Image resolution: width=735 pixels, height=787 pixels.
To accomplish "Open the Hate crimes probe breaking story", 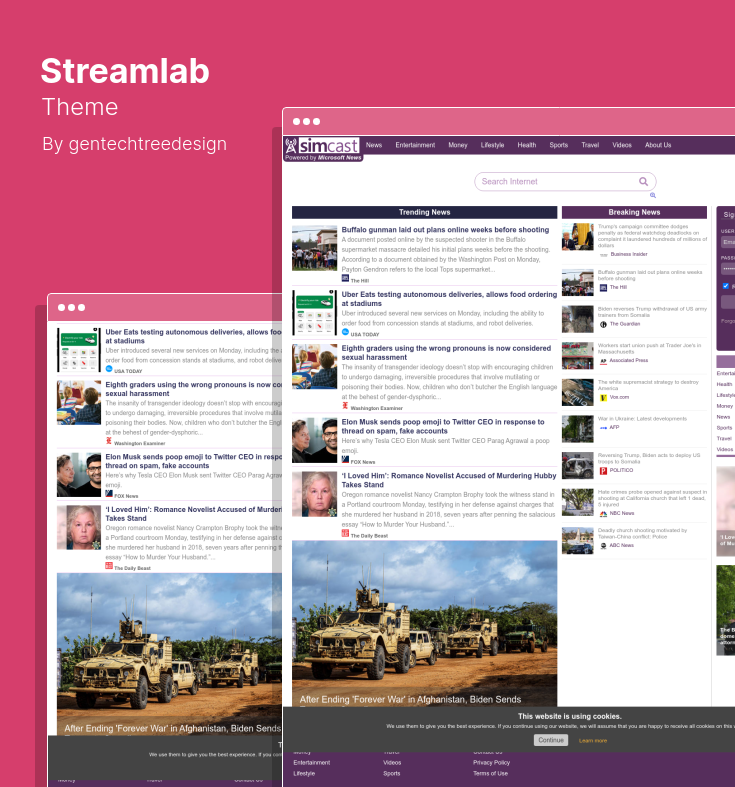I will click(x=652, y=498).
